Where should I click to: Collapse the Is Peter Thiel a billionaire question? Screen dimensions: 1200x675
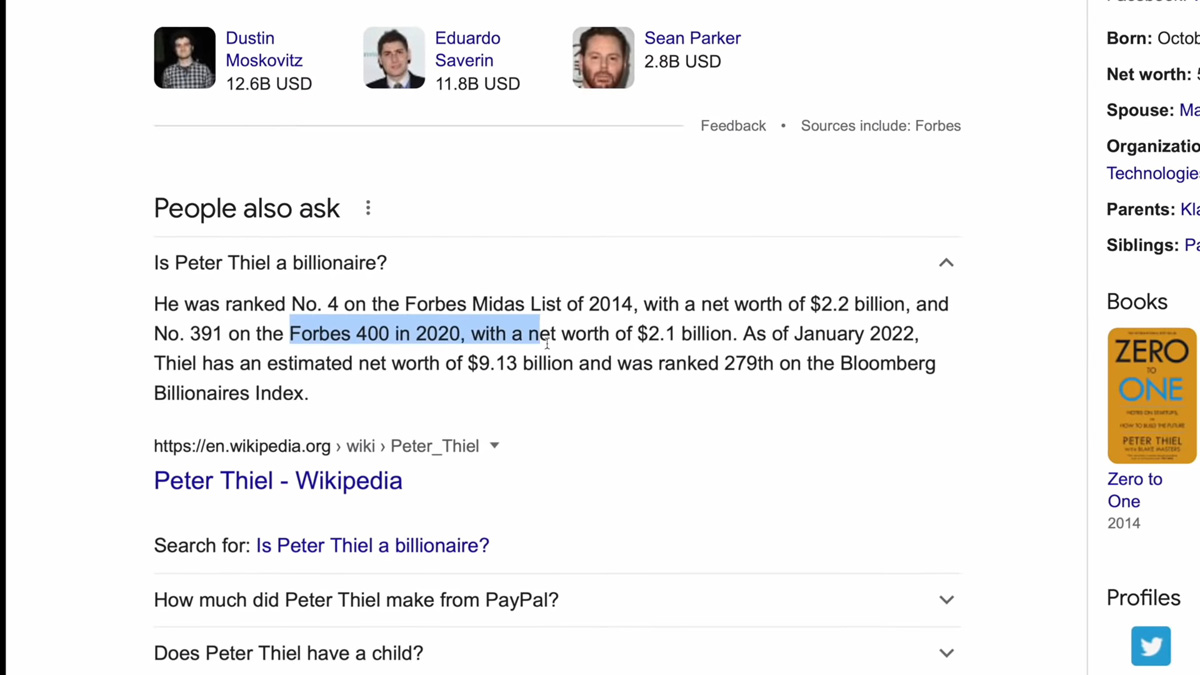(x=946, y=263)
